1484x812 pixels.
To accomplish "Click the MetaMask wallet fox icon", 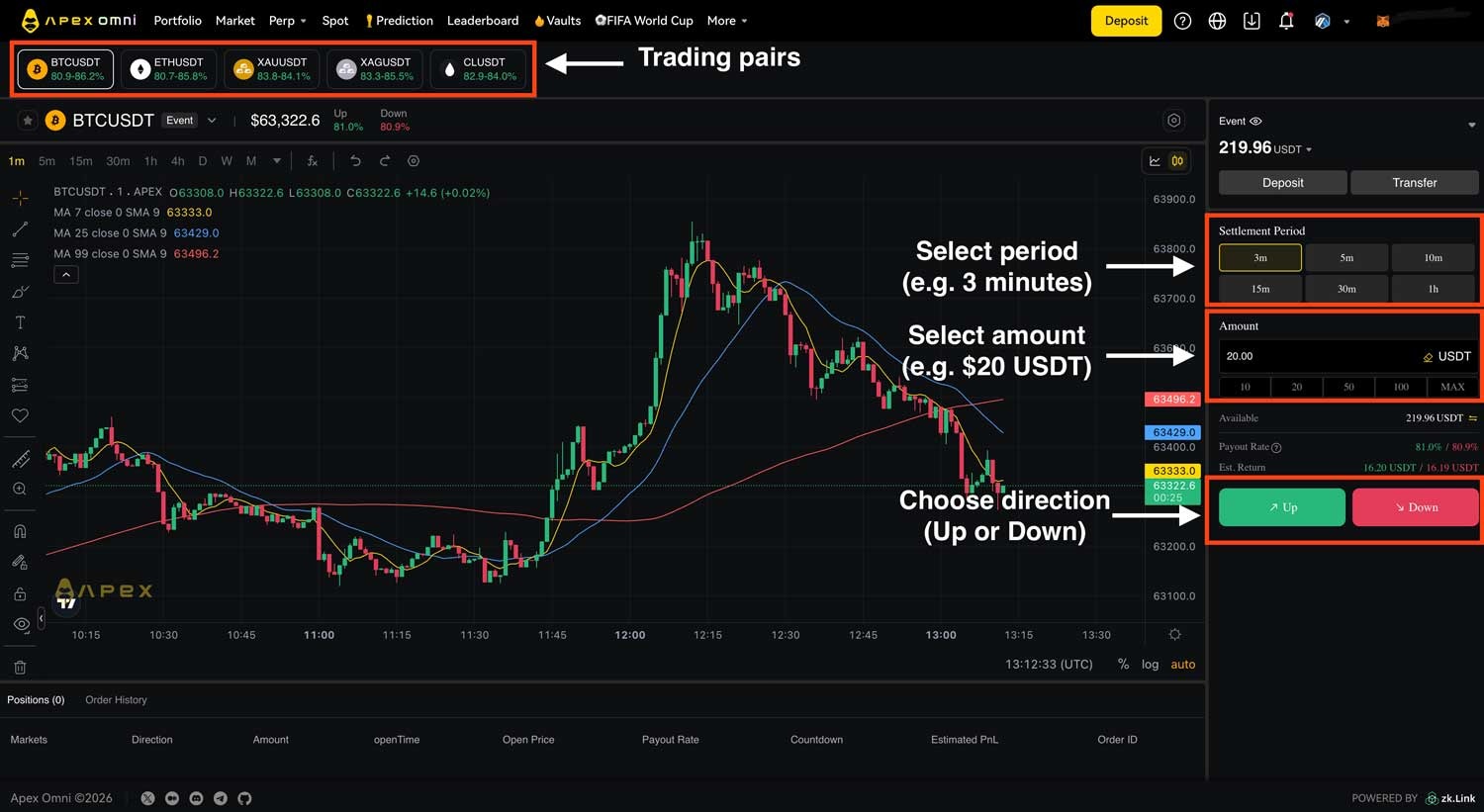I will tap(1383, 21).
